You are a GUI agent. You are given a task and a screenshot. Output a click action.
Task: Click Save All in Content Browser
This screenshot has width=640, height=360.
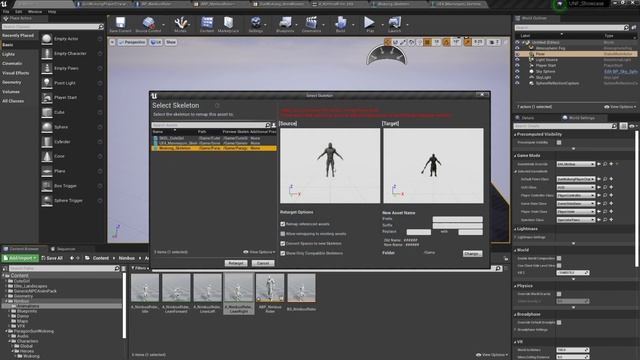52,258
